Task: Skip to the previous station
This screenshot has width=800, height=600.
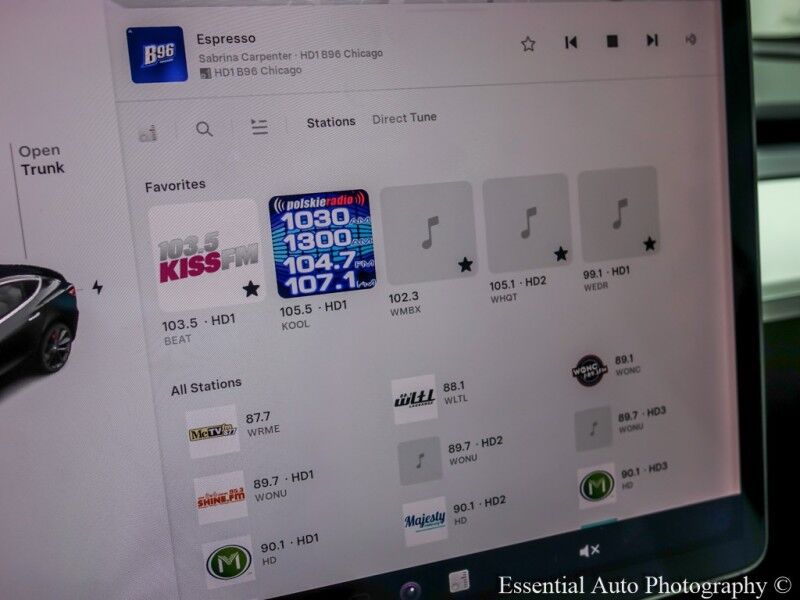Action: (x=571, y=42)
